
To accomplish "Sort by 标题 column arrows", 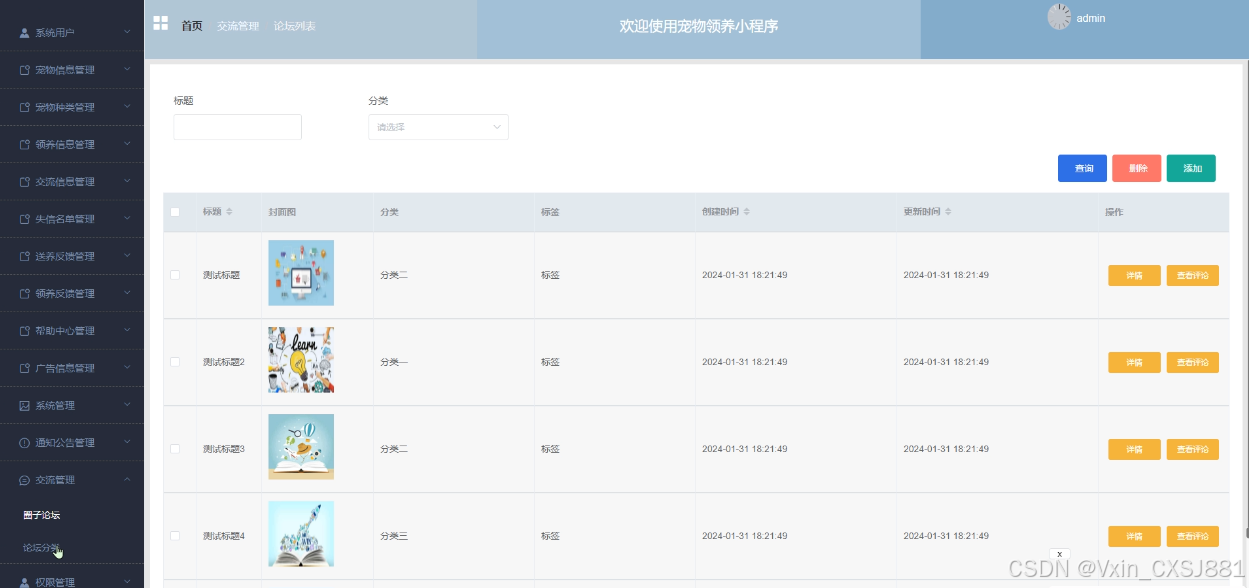I will [x=229, y=212].
